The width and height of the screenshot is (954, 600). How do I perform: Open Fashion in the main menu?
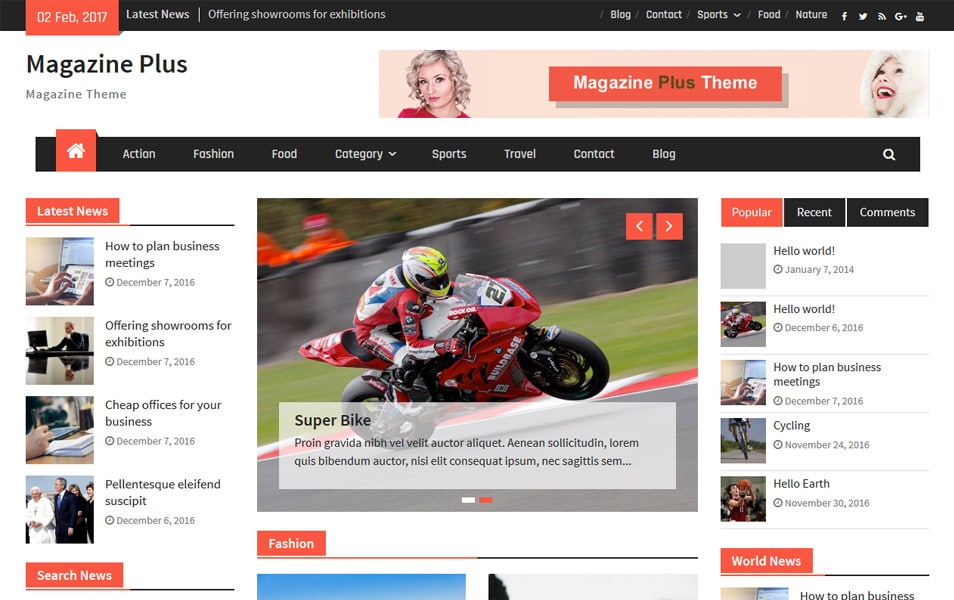(214, 154)
